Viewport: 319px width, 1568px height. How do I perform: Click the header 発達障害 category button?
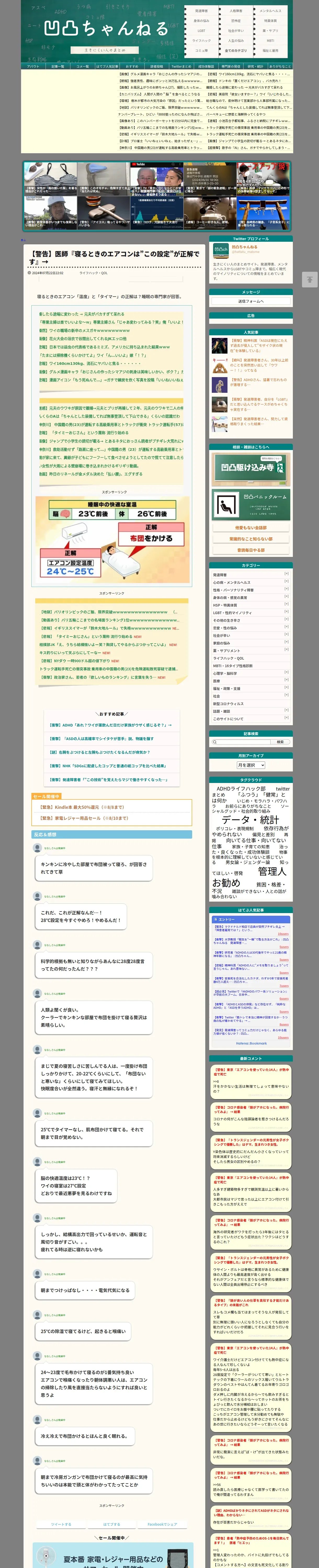(202, 11)
